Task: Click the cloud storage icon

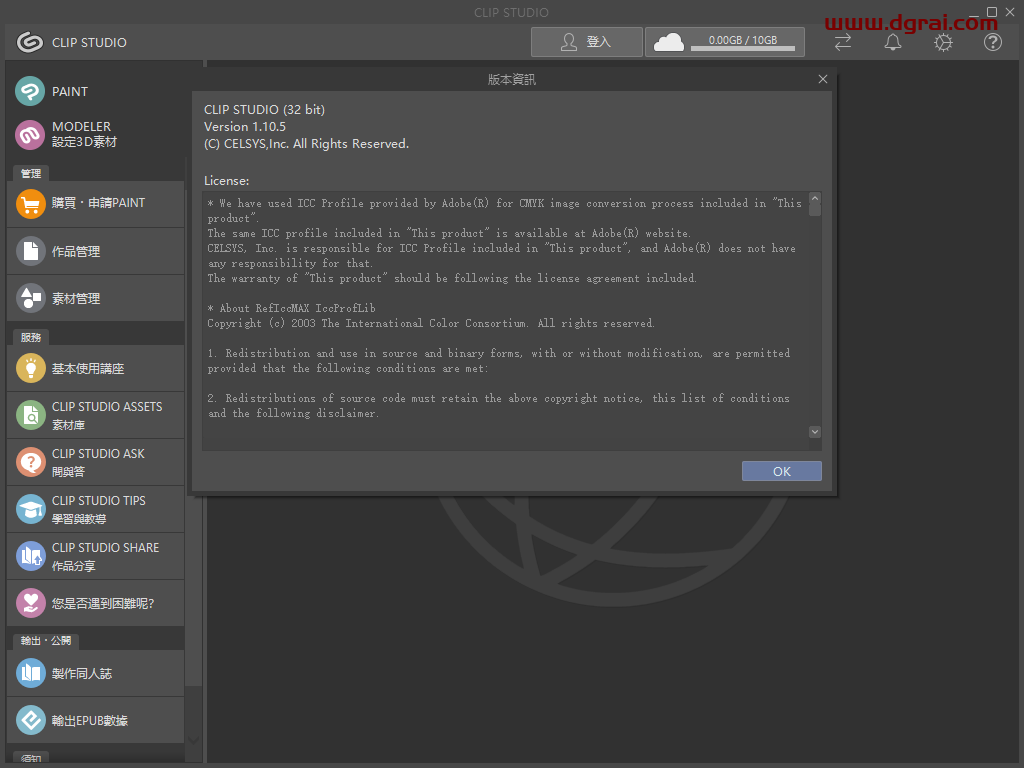Action: pyautogui.click(x=669, y=42)
